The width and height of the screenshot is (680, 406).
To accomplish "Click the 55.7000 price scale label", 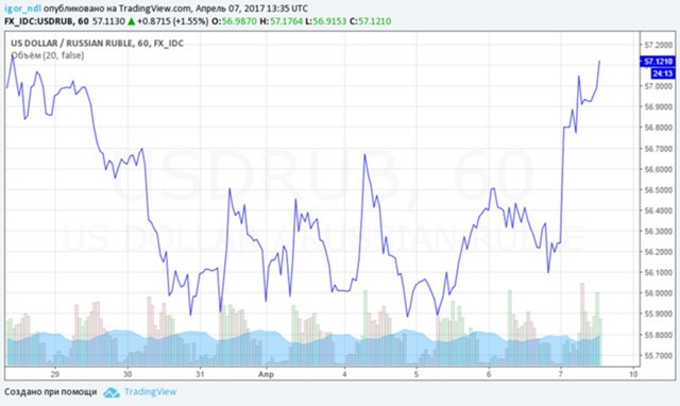I will click(x=658, y=355).
